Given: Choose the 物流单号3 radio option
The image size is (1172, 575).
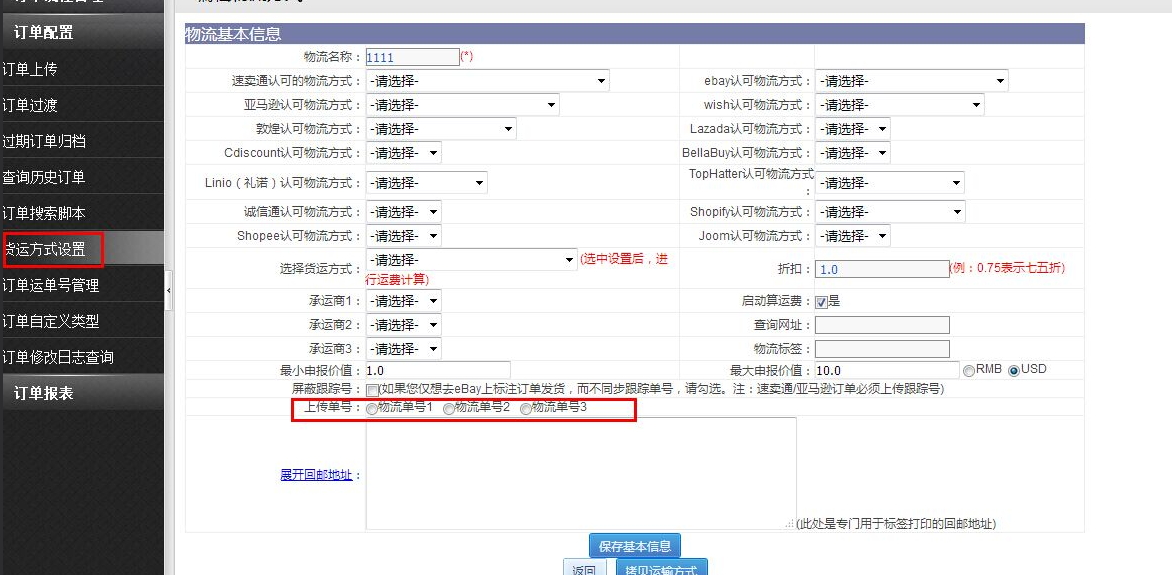Looking at the screenshot, I should pyautogui.click(x=526, y=408).
